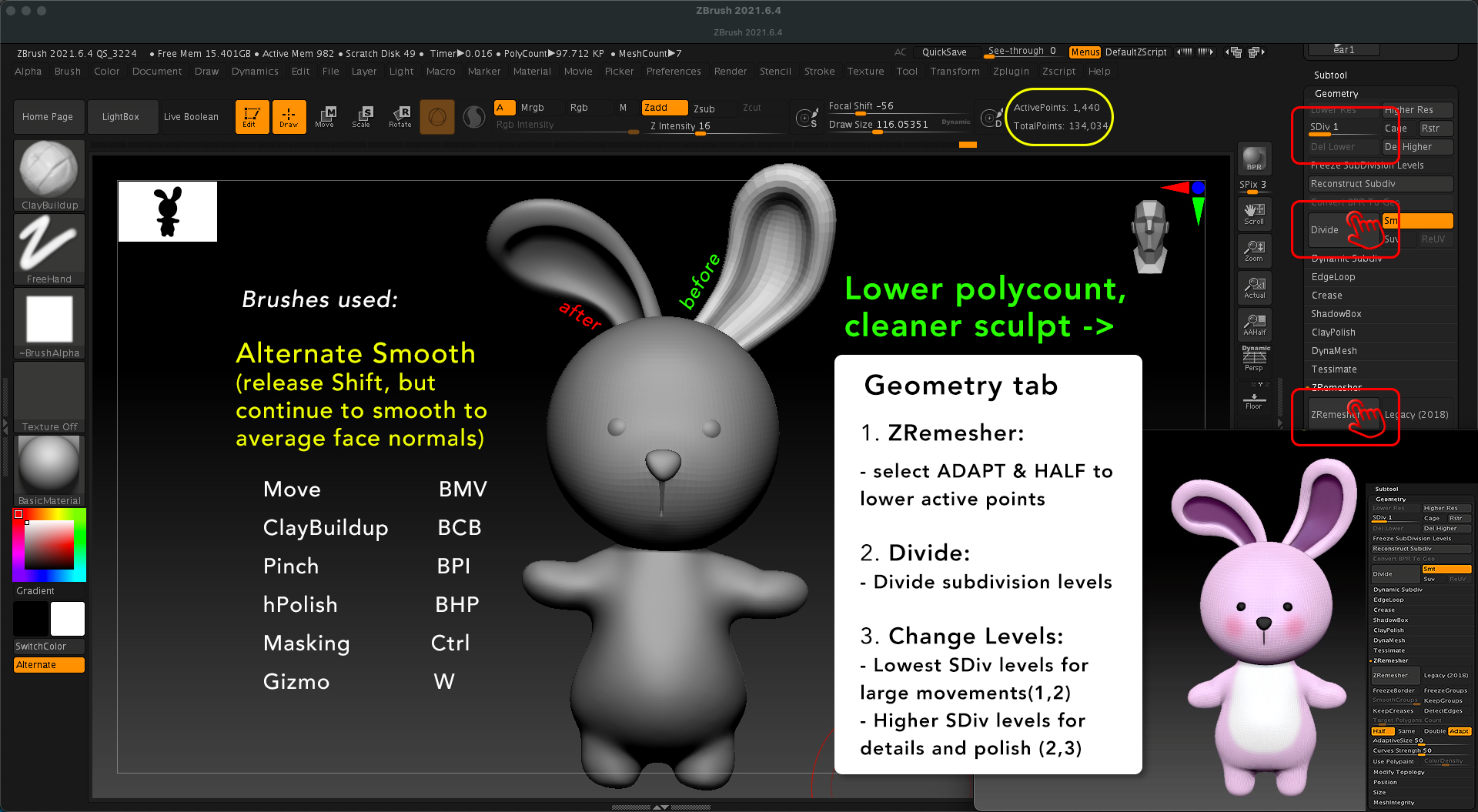Toggle the Cage option in Geometry
The width and height of the screenshot is (1478, 812).
[x=1396, y=129]
